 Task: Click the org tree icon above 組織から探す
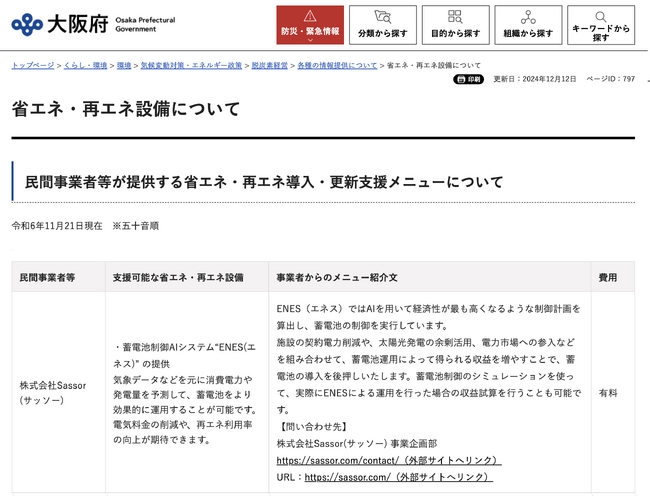pyautogui.click(x=528, y=17)
